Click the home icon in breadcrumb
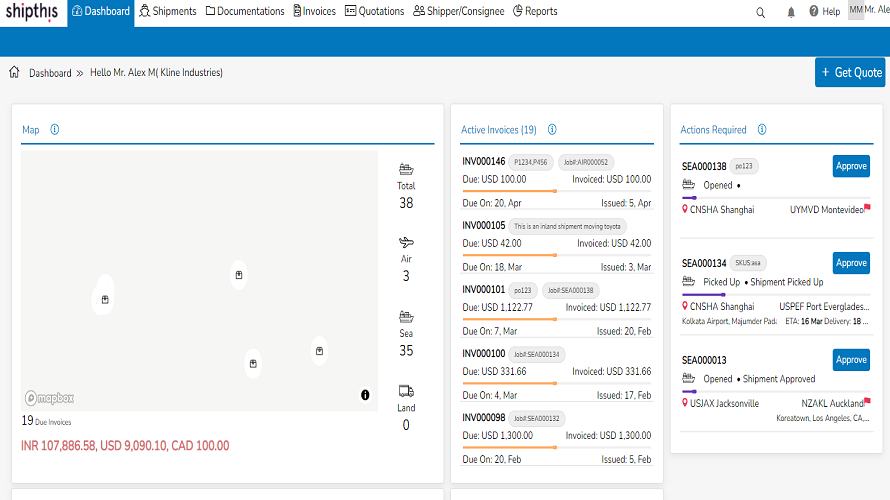Image resolution: width=890 pixels, height=500 pixels. [14, 72]
